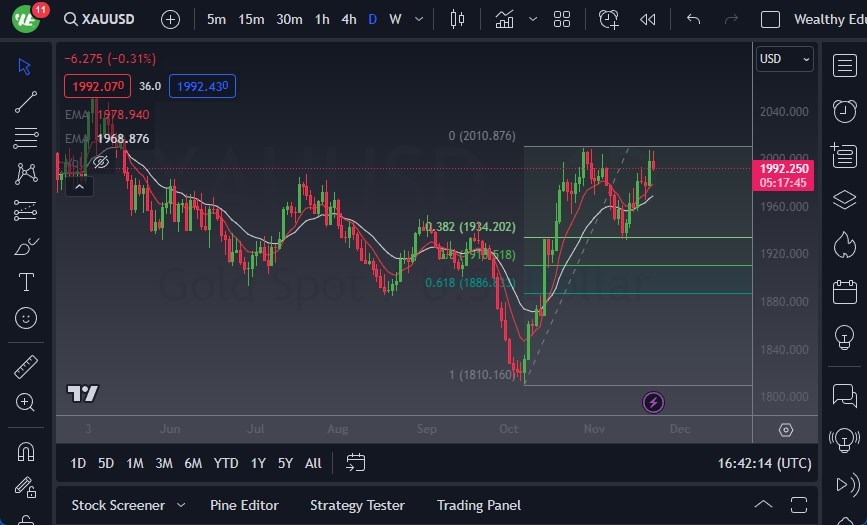Select the 4h timeframe button

tap(348, 19)
